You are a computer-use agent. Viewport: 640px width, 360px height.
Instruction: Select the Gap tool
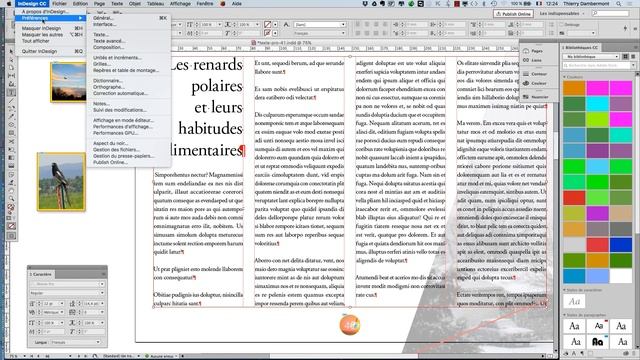[x=11, y=76]
